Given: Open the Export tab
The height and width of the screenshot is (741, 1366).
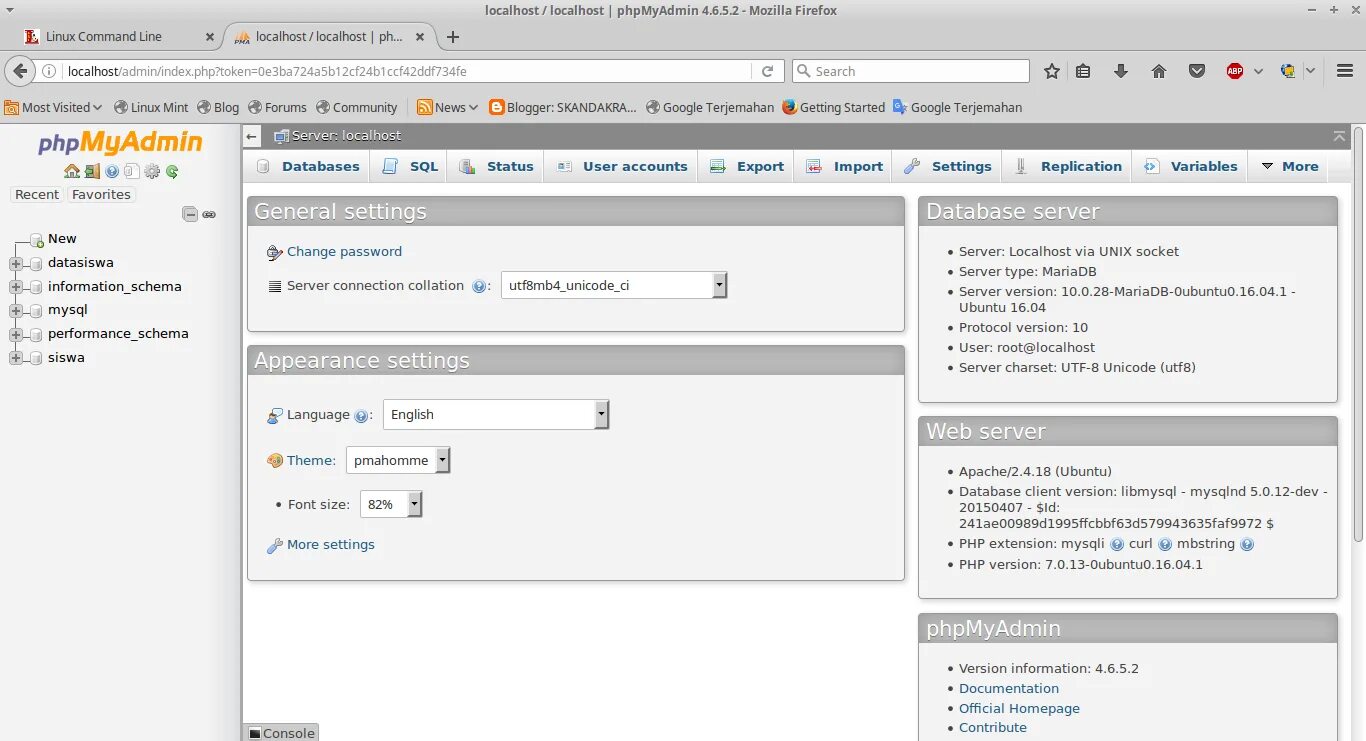Looking at the screenshot, I should coord(747,166).
